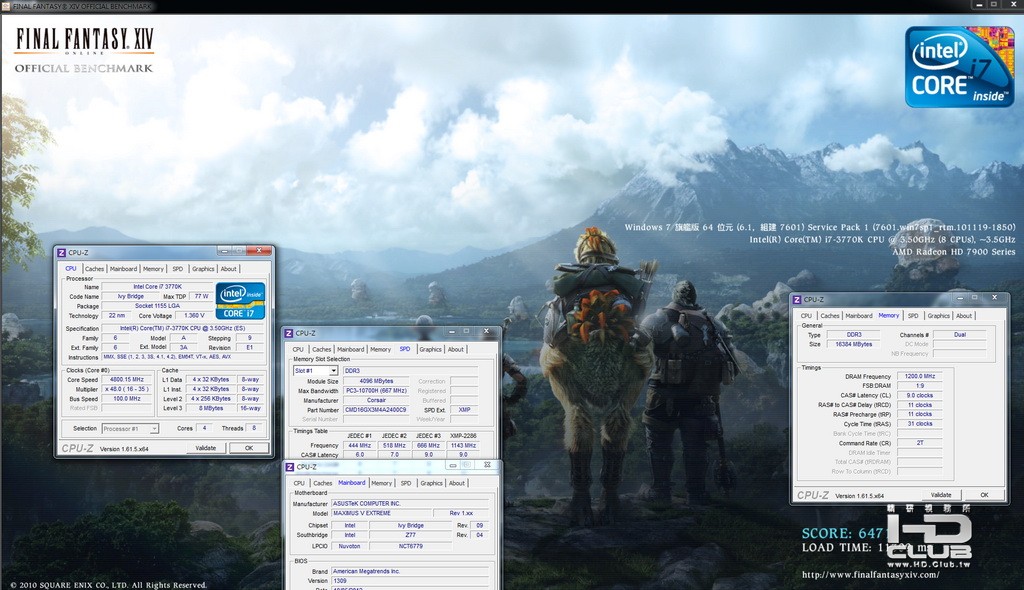Click OK in the CPU-tab CPU-Z window
The height and width of the screenshot is (590, 1024).
coord(249,448)
